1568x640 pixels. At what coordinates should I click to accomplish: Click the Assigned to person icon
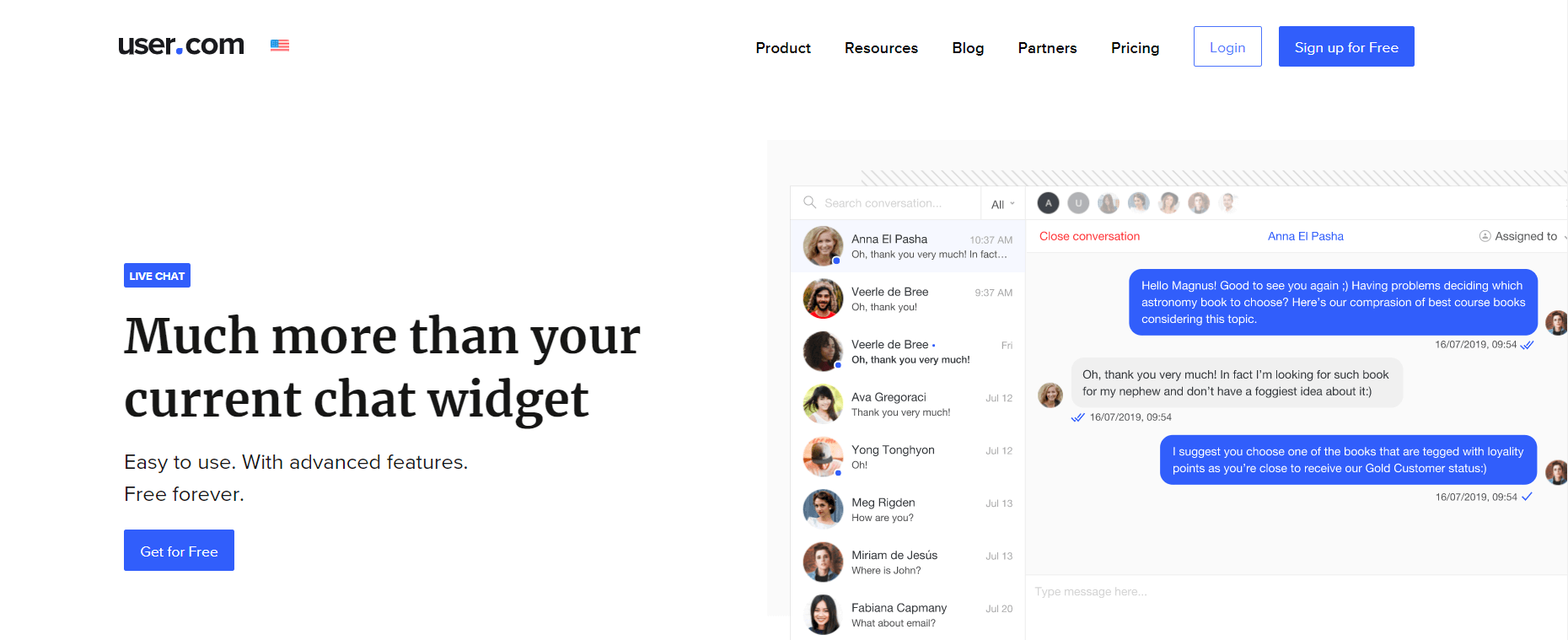tap(1485, 236)
